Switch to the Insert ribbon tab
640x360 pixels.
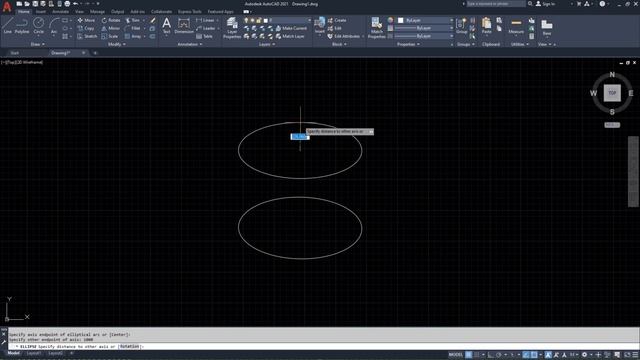click(41, 11)
